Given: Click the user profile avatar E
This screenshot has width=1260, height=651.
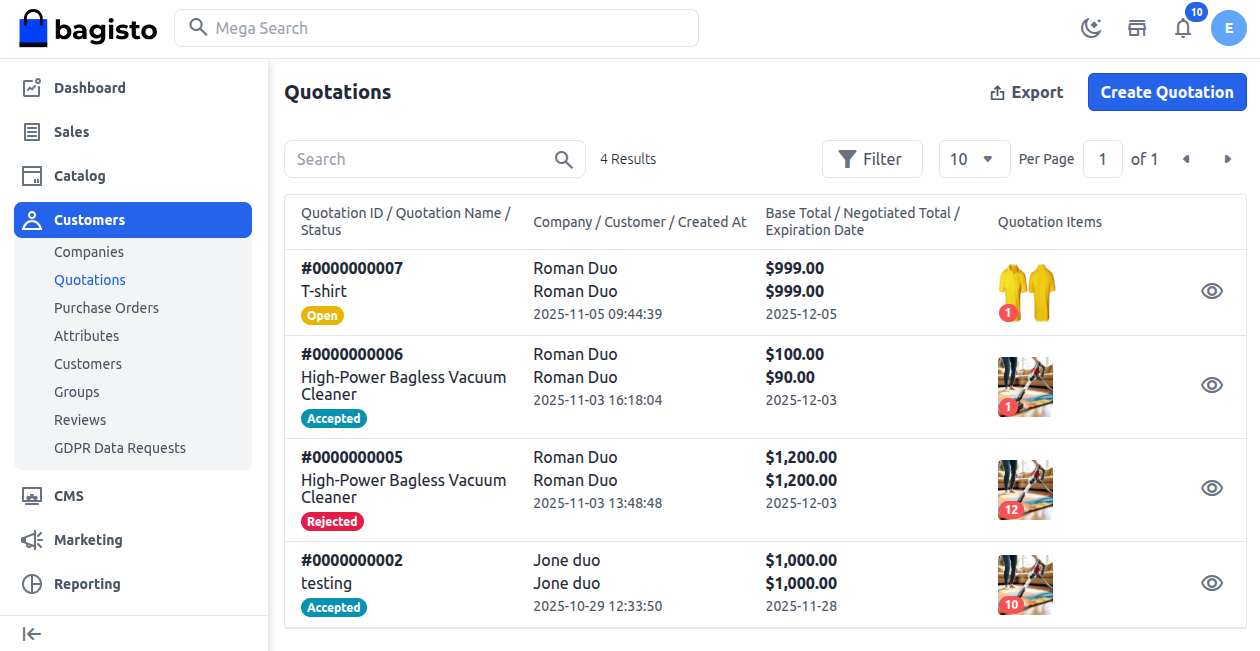Looking at the screenshot, I should click(1228, 28).
